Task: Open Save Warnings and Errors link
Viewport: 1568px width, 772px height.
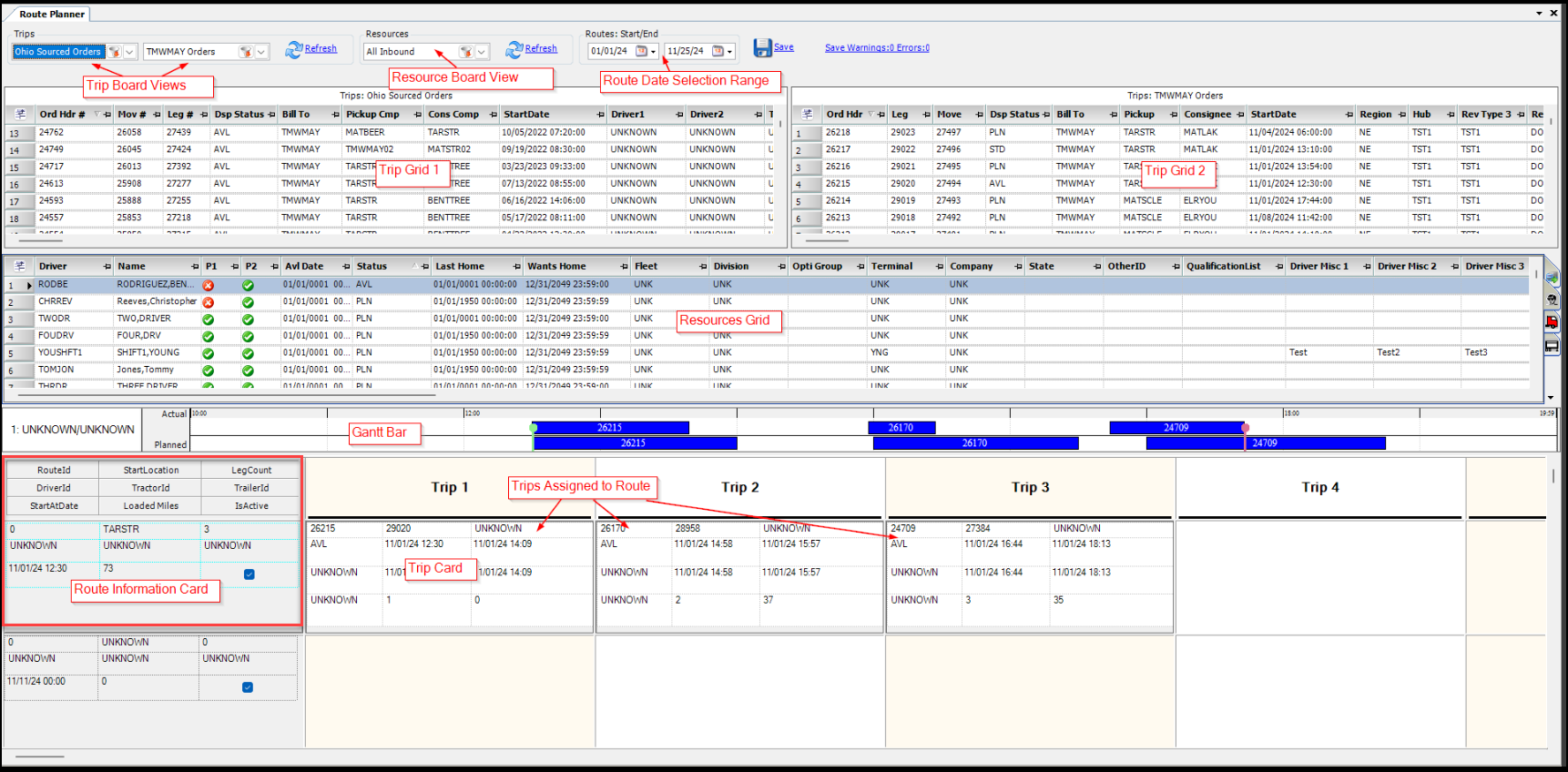Action: tap(877, 48)
